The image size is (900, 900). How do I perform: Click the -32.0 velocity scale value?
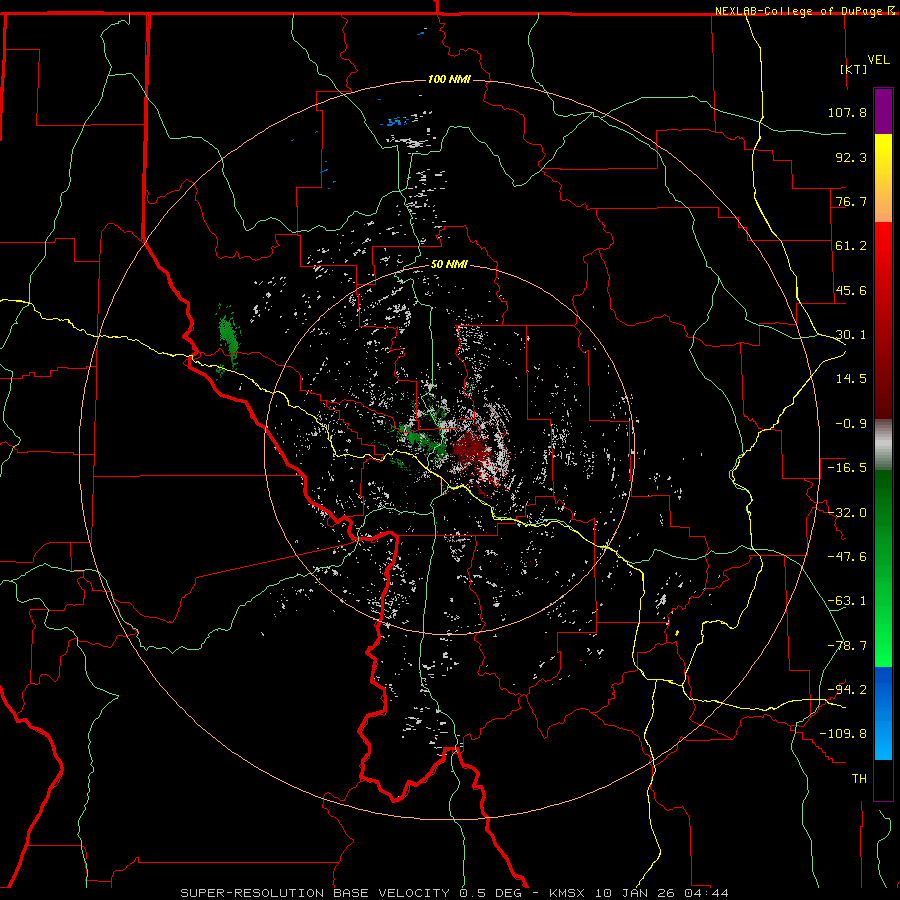tap(847, 513)
